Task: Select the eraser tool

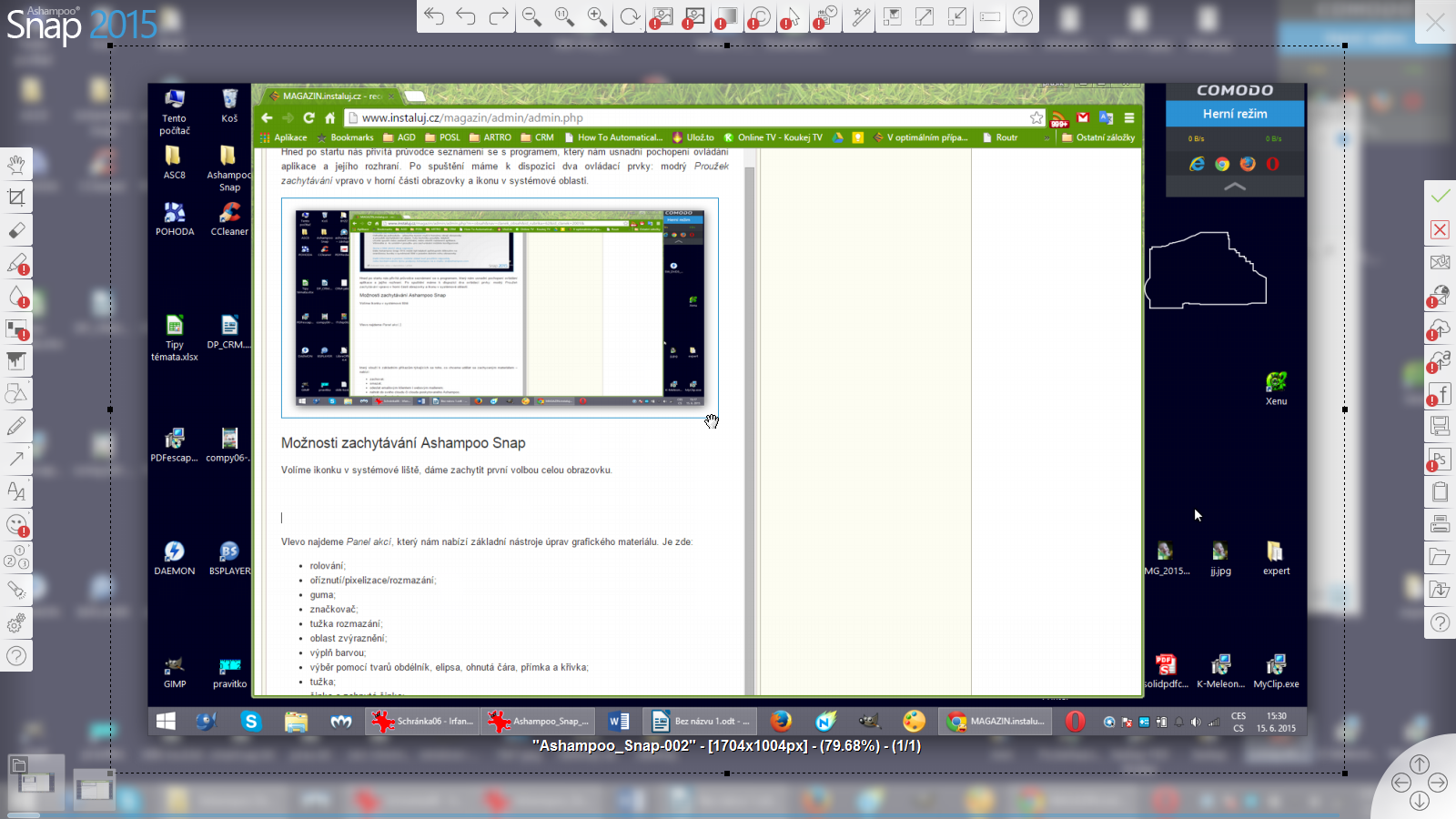Action: pyautogui.click(x=16, y=230)
